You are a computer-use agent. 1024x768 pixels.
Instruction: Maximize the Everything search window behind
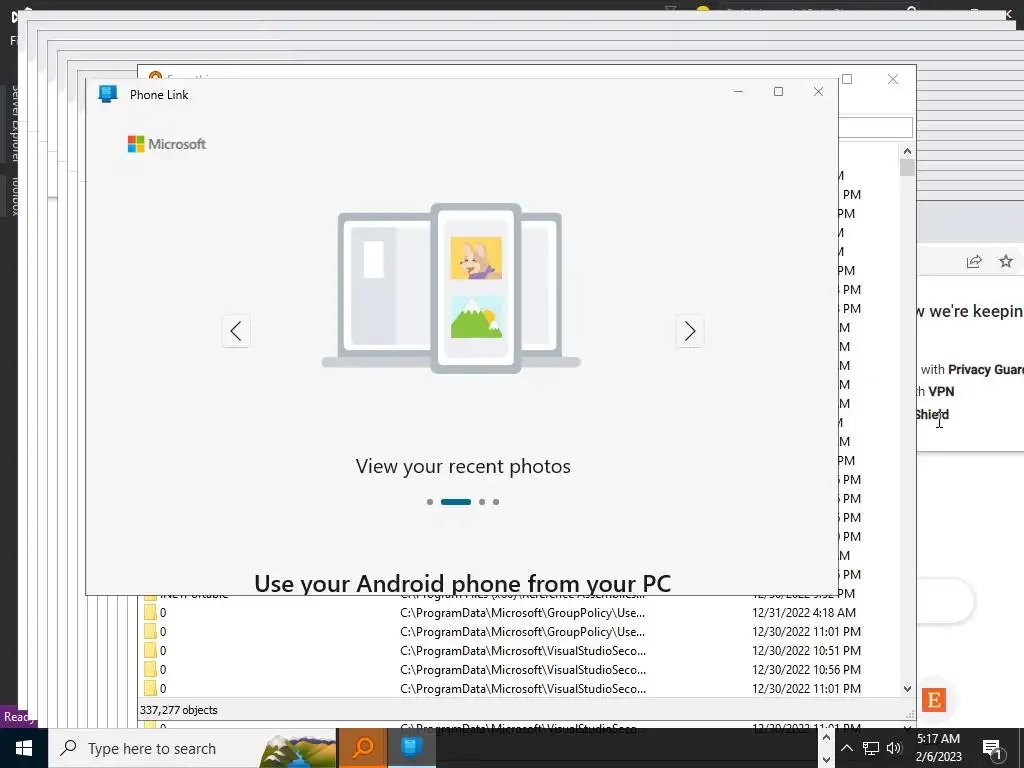point(847,79)
